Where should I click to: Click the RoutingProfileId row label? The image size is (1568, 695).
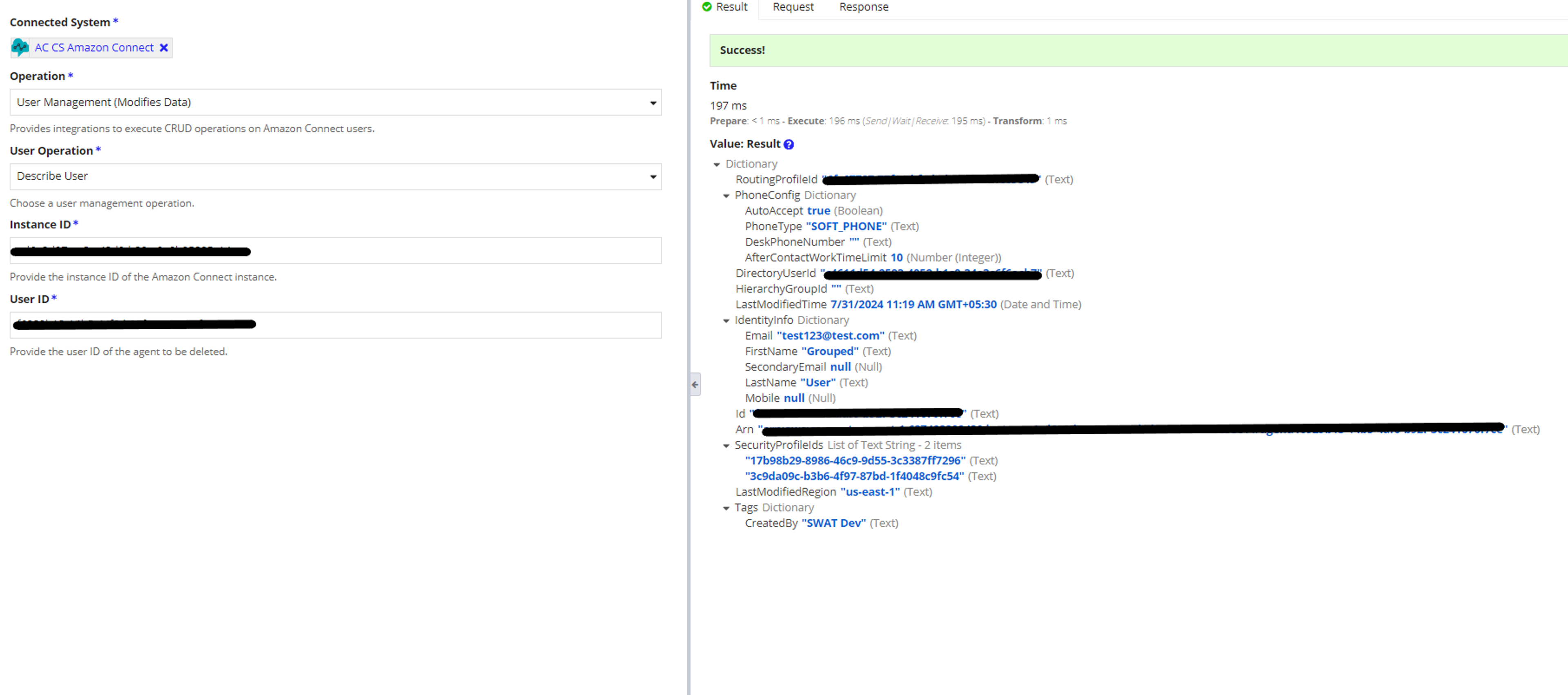(x=776, y=180)
